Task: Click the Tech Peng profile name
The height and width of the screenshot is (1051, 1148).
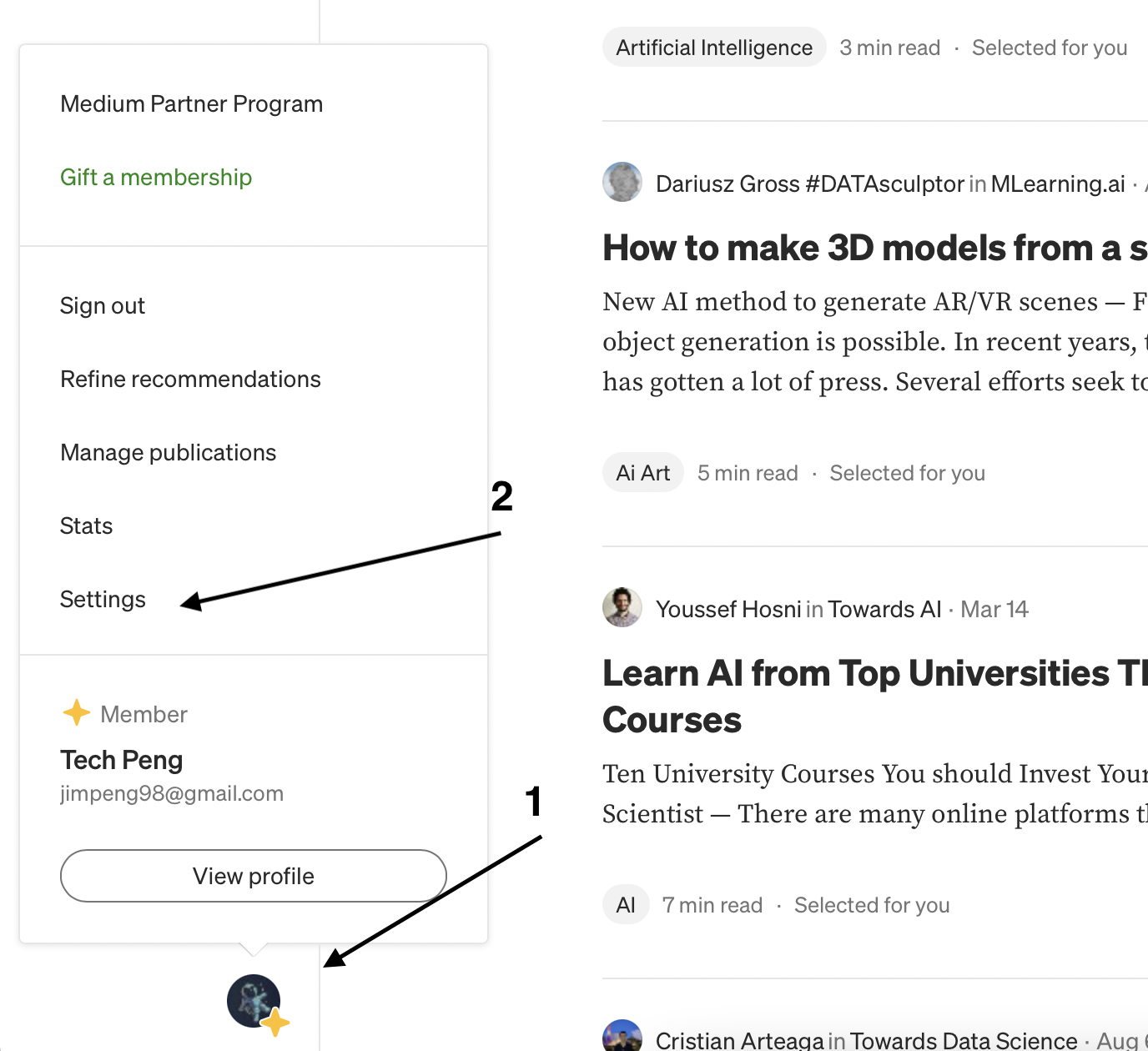Action: 122,760
